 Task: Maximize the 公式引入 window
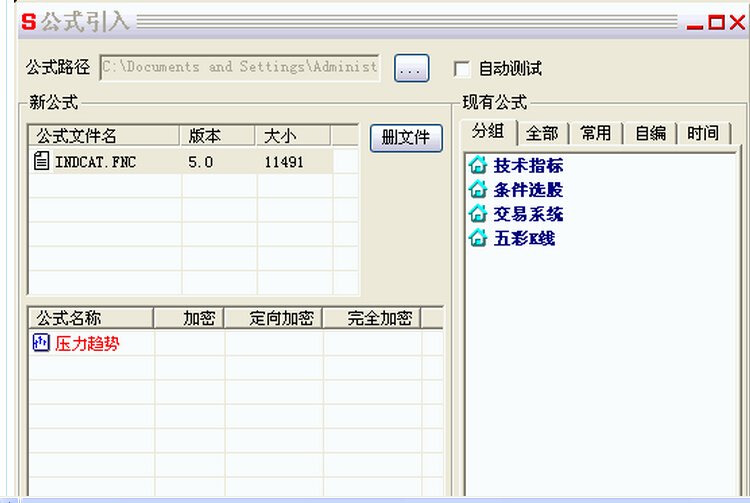point(716,22)
